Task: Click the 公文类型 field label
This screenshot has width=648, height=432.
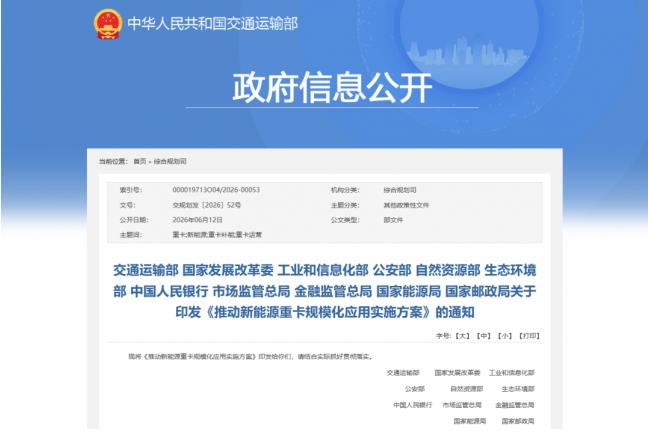Action: (x=345, y=220)
